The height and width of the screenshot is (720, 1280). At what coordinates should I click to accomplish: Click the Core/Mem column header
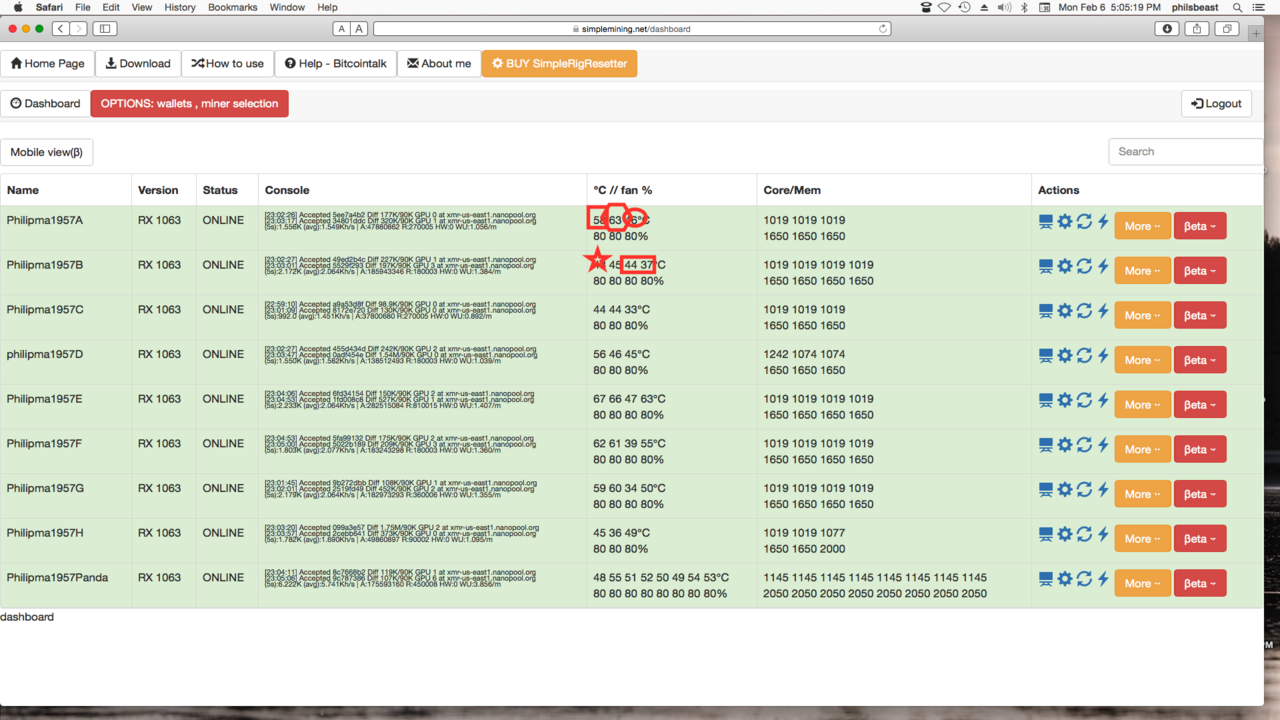point(792,190)
